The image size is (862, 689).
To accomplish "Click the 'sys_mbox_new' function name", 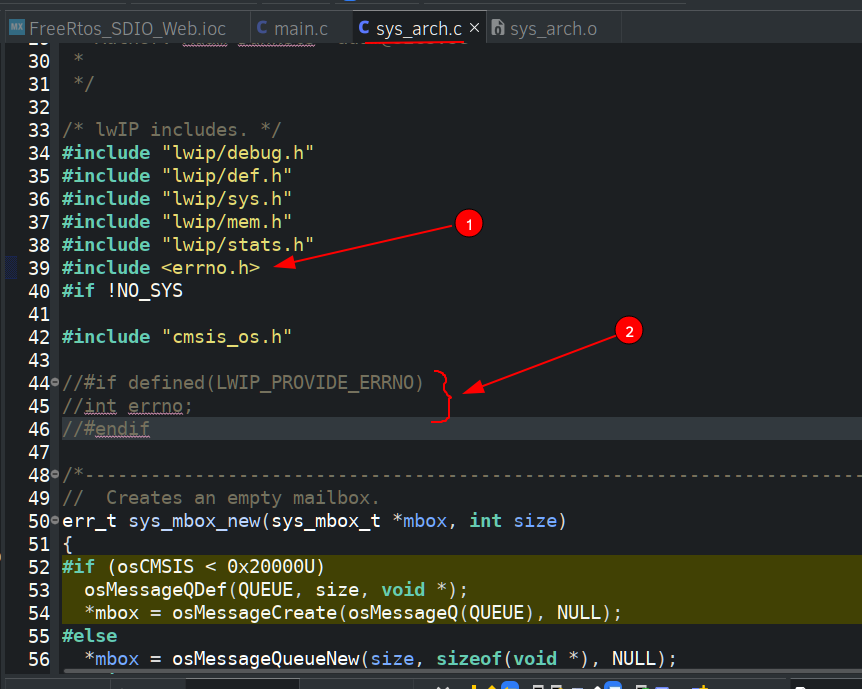I will click(194, 521).
